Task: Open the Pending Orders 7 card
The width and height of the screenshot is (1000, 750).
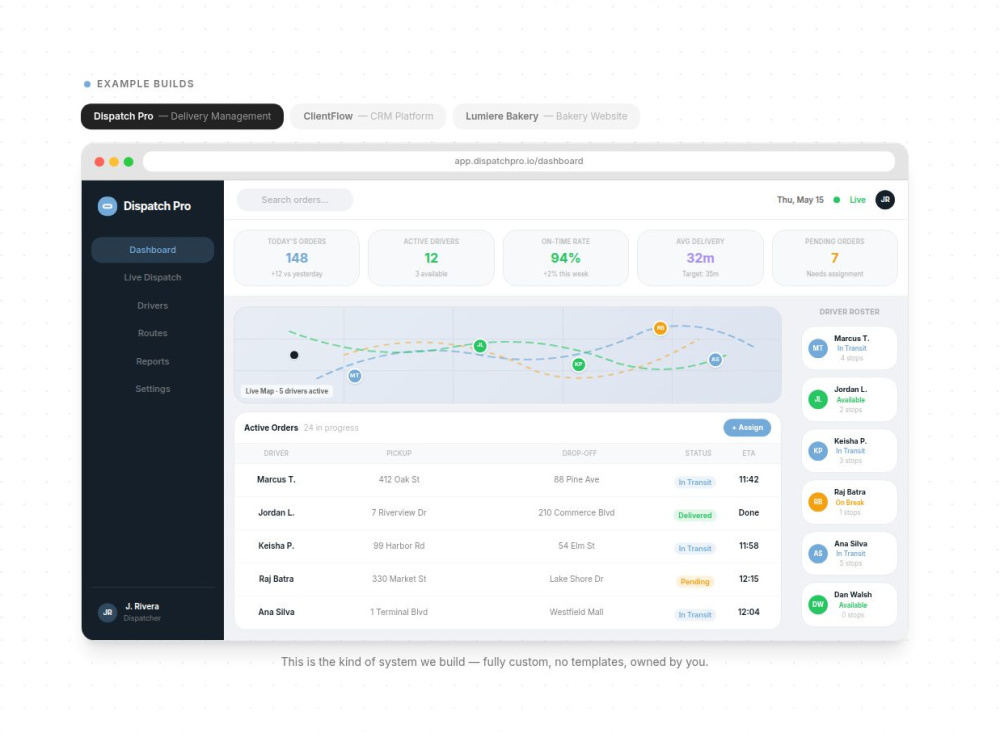Action: 834,258
